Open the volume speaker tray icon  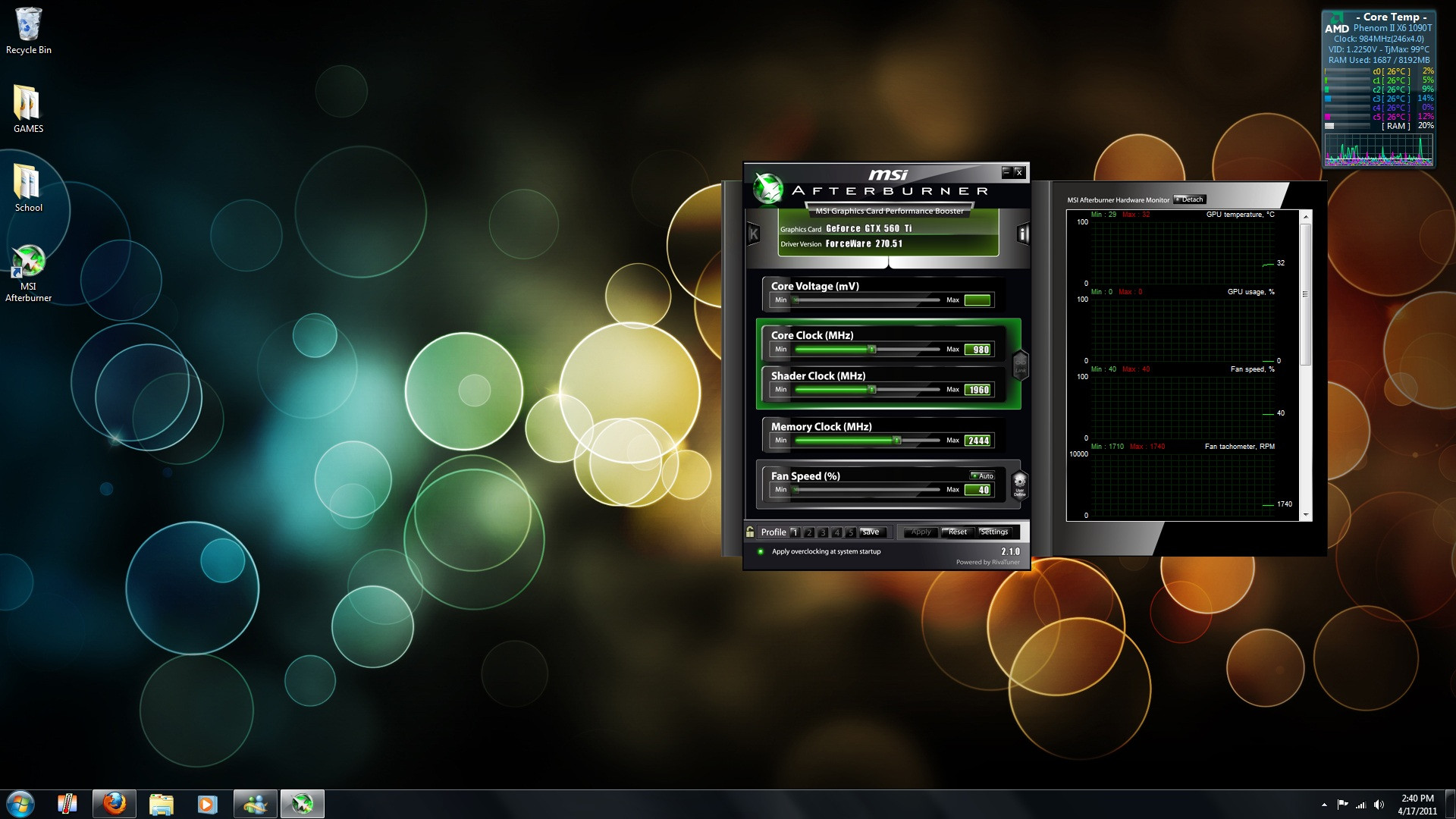point(1379,805)
